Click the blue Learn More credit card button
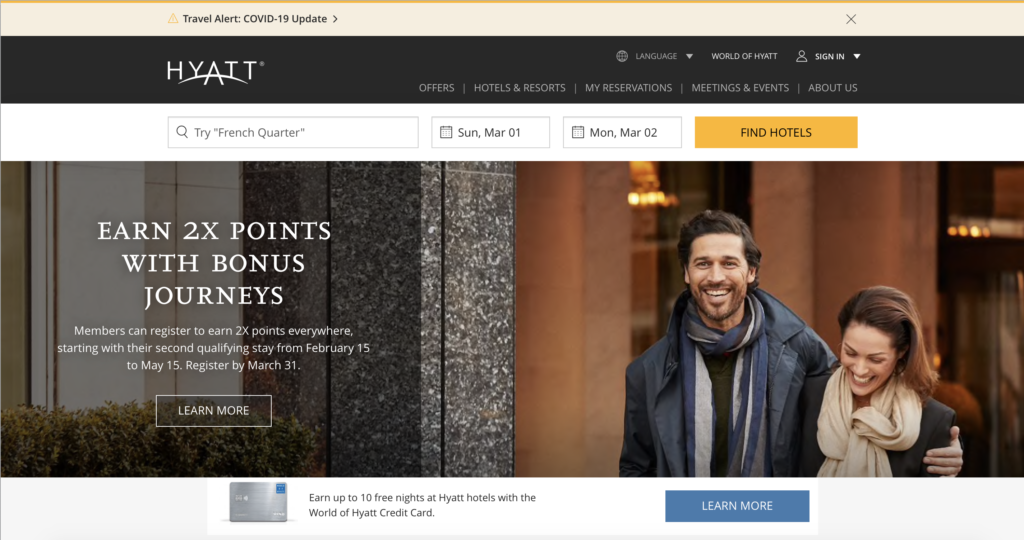1024x540 pixels. 737,506
